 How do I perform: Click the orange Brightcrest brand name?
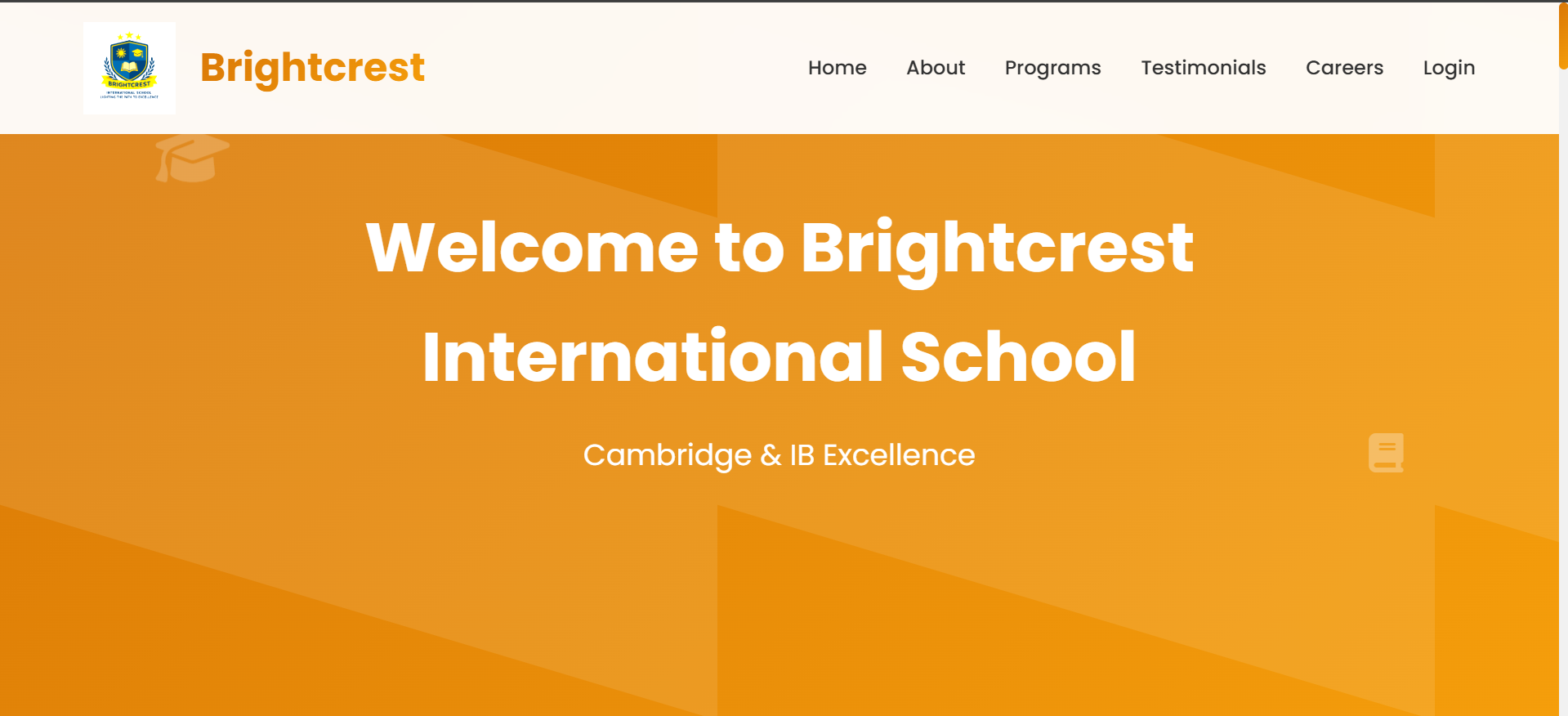[312, 67]
